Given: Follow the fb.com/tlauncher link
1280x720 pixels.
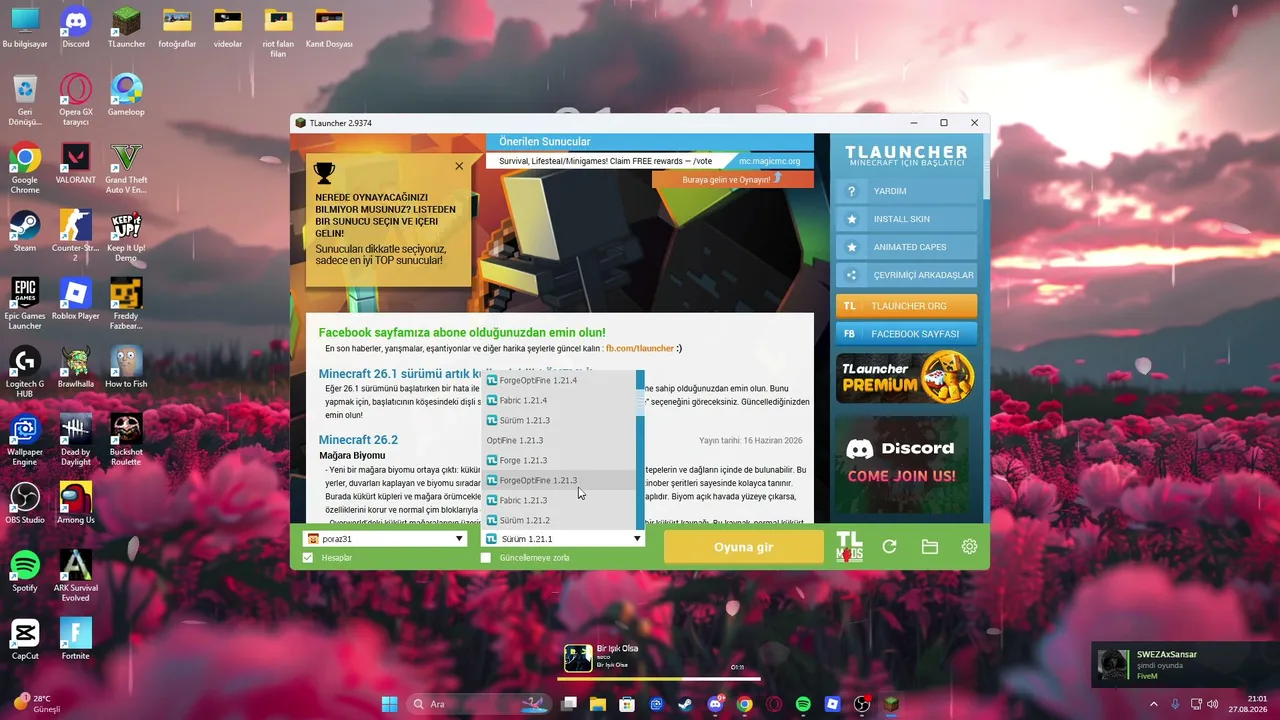Looking at the screenshot, I should point(640,349).
